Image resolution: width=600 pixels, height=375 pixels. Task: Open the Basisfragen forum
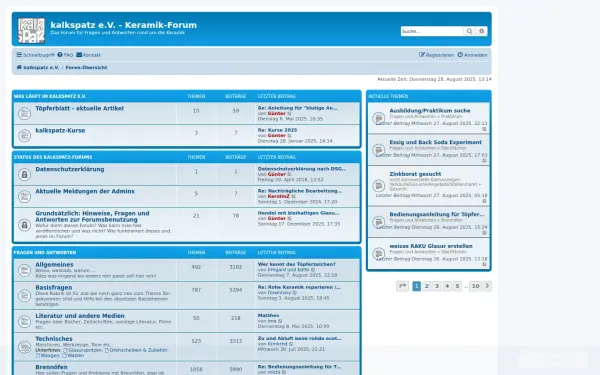pyautogui.click(x=54, y=287)
